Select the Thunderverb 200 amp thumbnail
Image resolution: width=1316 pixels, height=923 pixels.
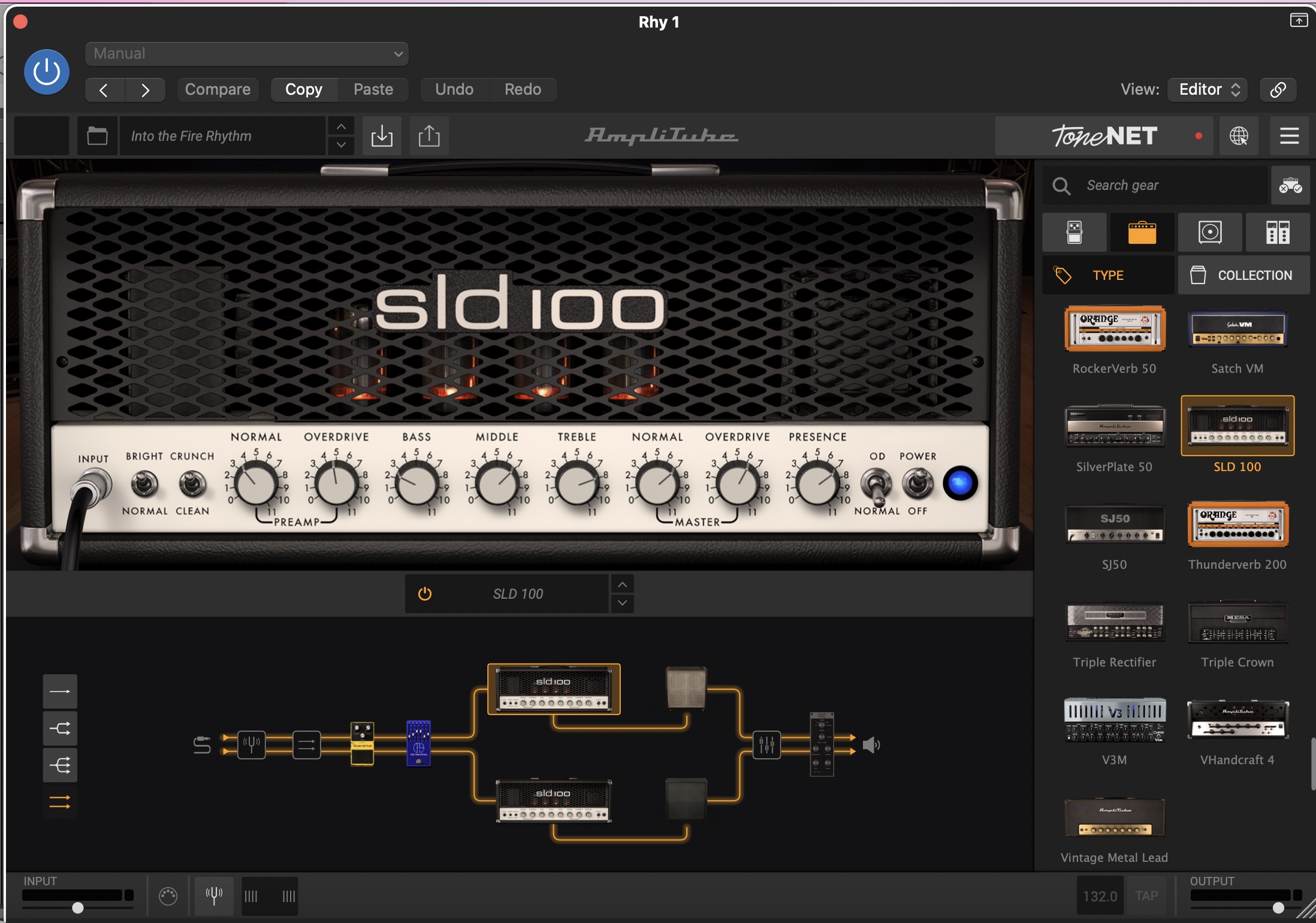(1237, 524)
